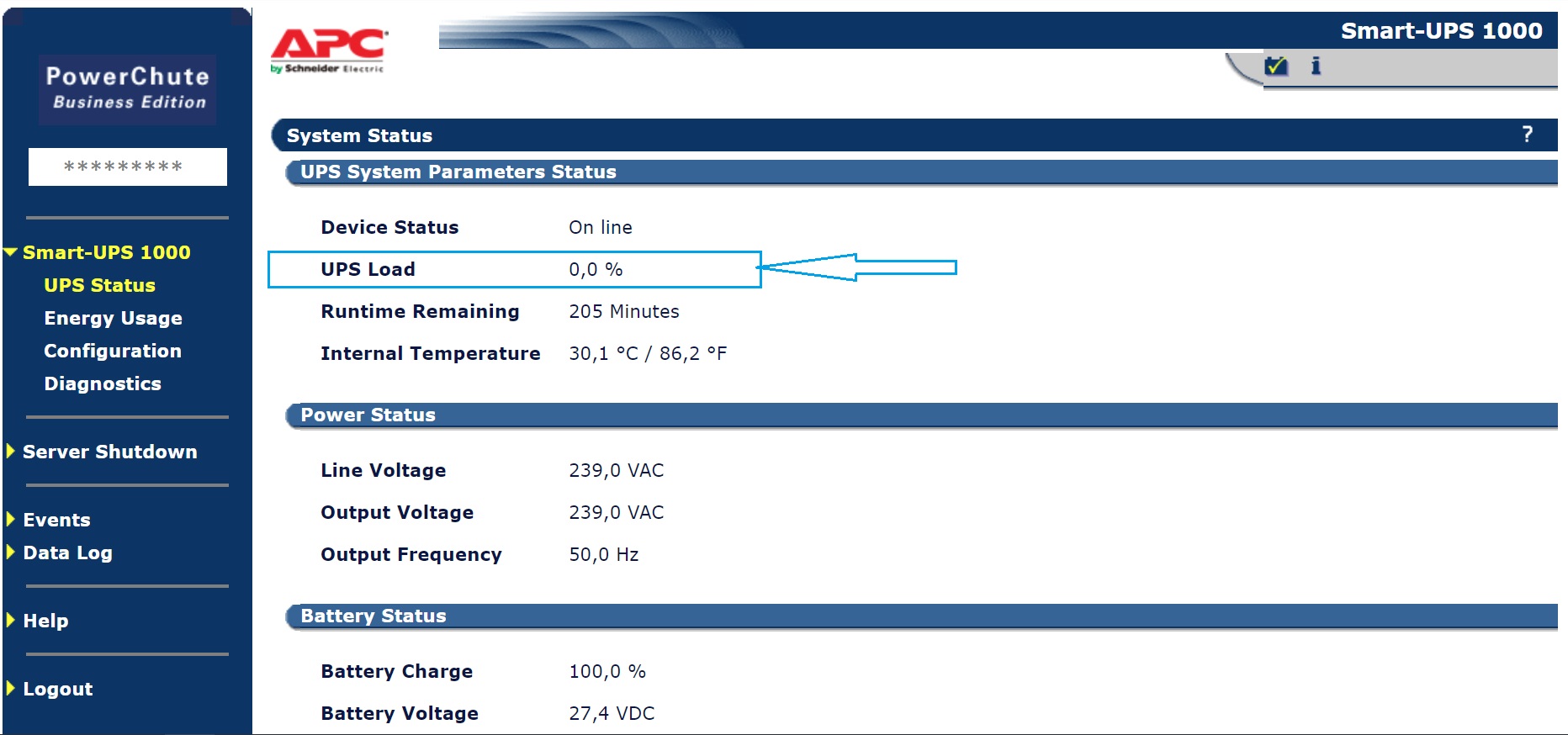Select Smart-UPS 1000 in the sidebar
Image resolution: width=1568 pixels, height=735 pixels.
point(107,252)
